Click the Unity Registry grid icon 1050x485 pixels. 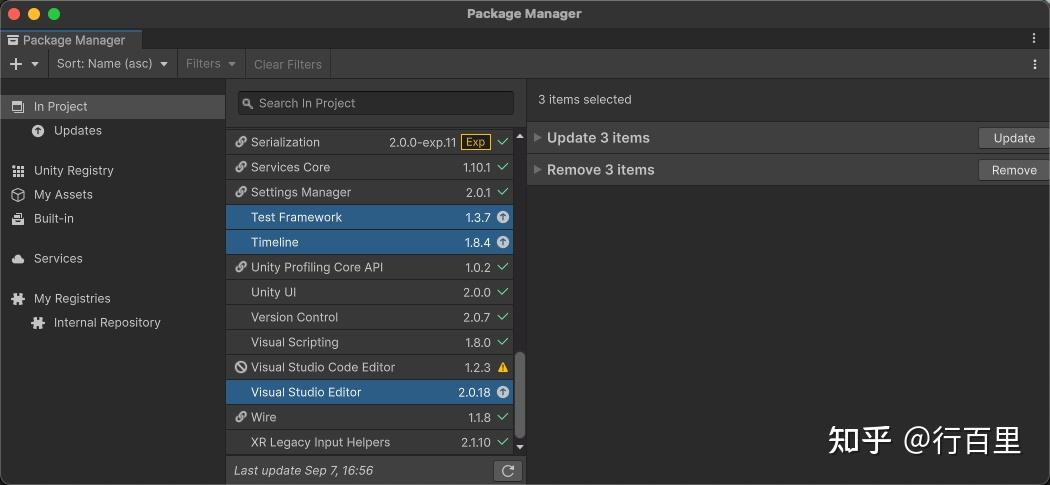coord(19,171)
